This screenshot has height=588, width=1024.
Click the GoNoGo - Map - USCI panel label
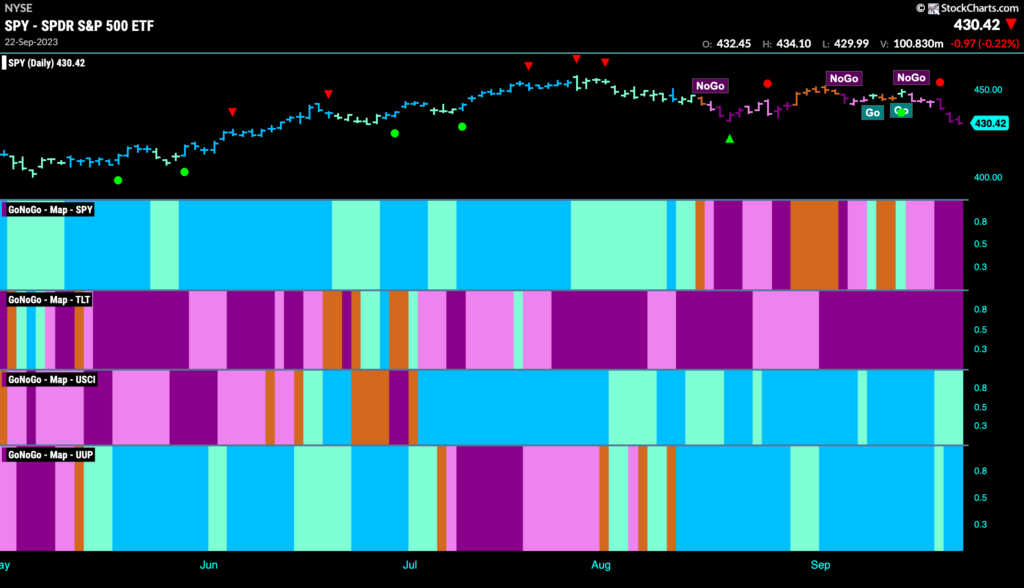(x=51, y=380)
